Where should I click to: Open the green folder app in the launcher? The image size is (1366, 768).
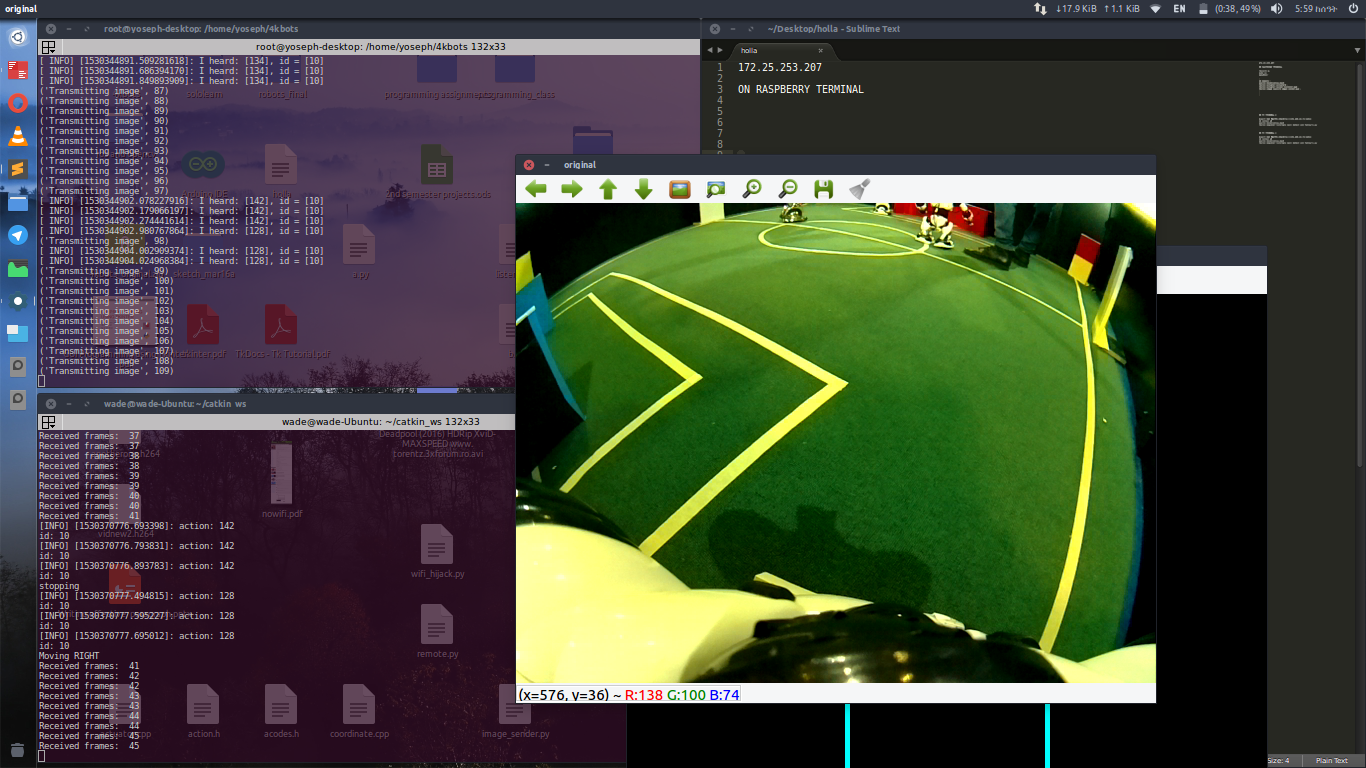point(18,268)
